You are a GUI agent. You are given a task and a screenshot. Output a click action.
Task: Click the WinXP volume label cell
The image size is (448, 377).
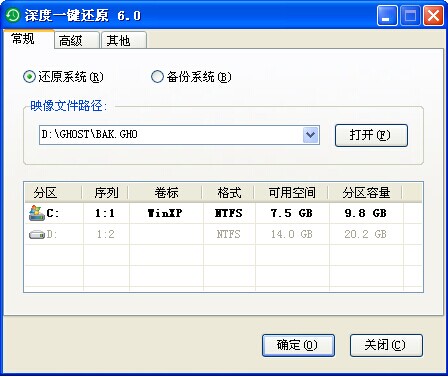(x=165, y=213)
